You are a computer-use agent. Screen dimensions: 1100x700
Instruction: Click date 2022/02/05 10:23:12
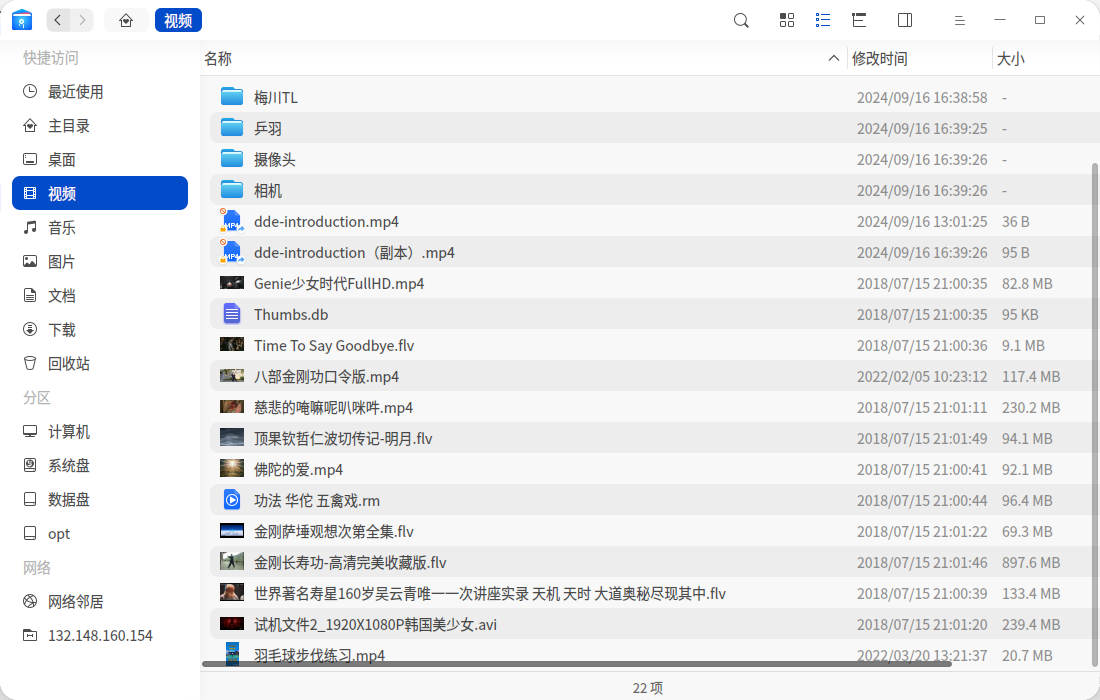click(x=922, y=377)
